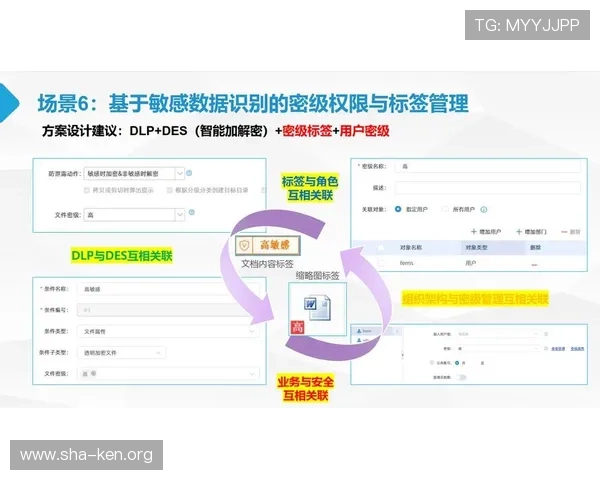Open the 加入用户组 dropdown
Screen dimensions: 600x480
click(497, 334)
